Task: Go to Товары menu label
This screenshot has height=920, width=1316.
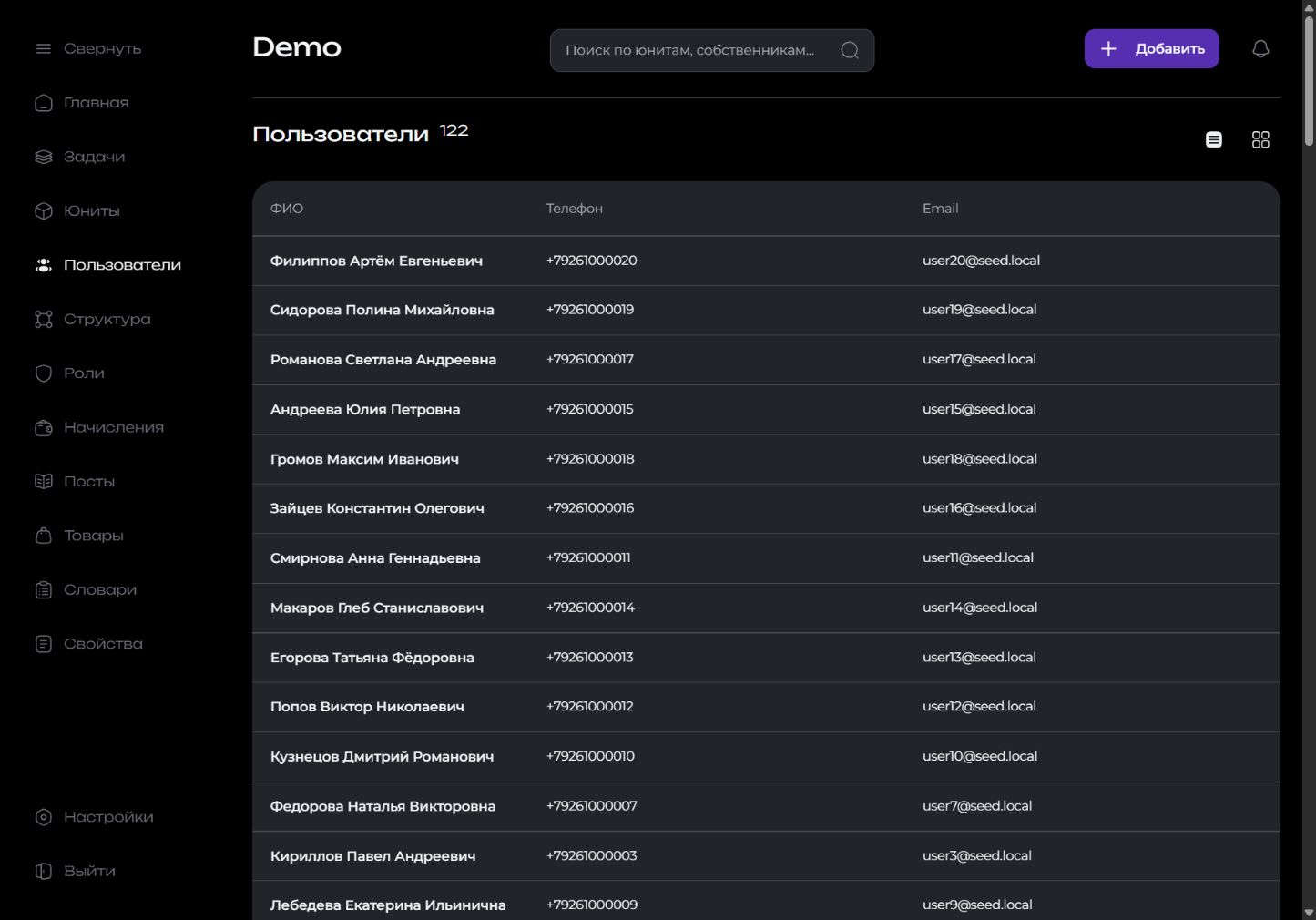Action: click(x=94, y=536)
